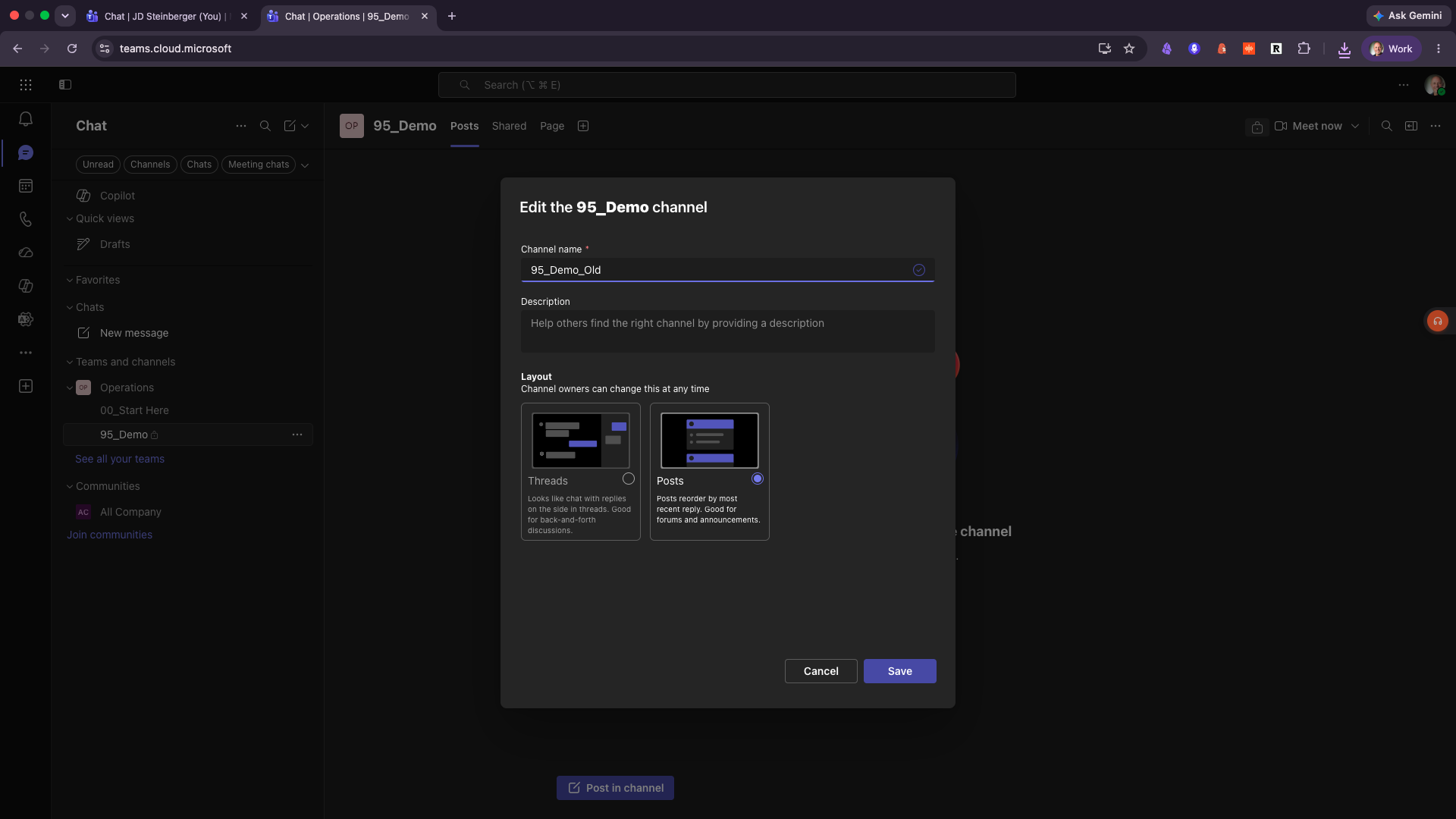Open the Chrome tab search dropdown
The height and width of the screenshot is (819, 1456).
pyautogui.click(x=65, y=15)
